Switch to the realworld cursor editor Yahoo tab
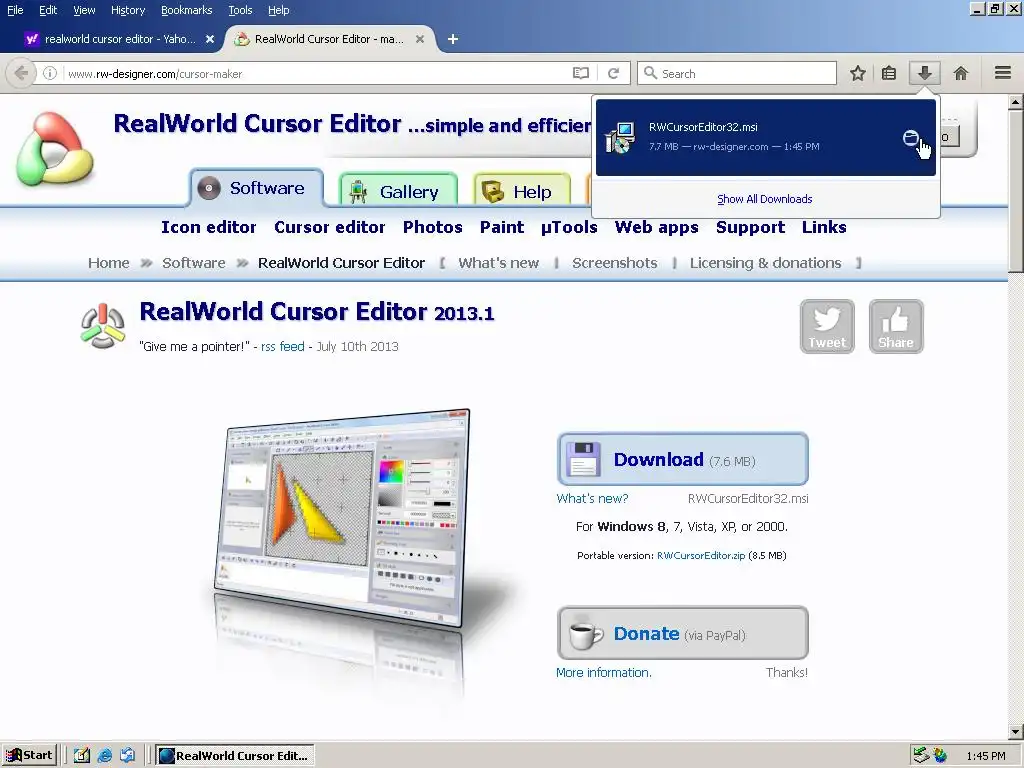 (x=120, y=39)
